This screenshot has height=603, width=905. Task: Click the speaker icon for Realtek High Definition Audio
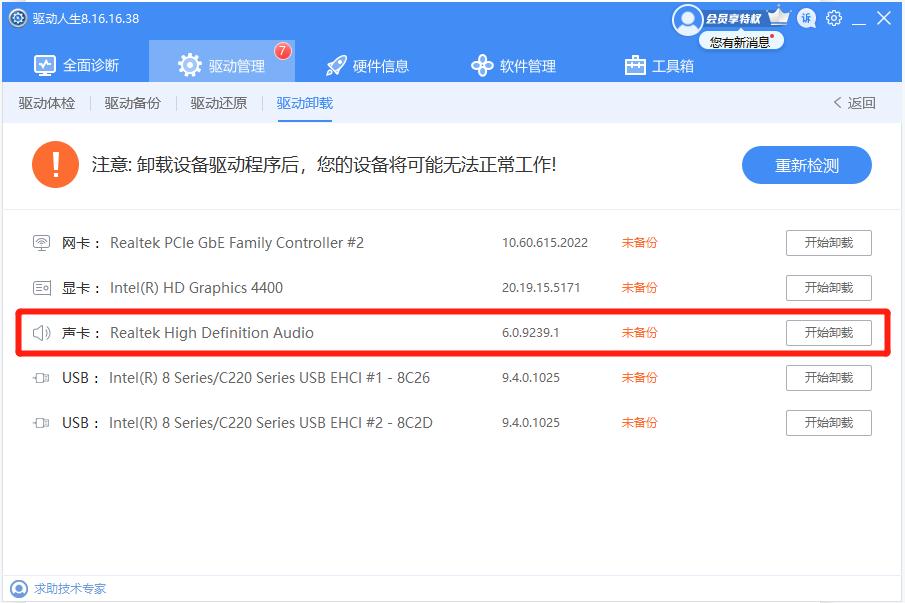coord(41,332)
